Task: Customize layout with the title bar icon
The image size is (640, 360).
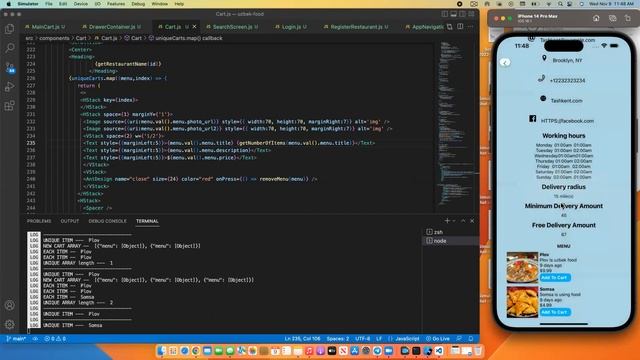Action: tap(471, 14)
